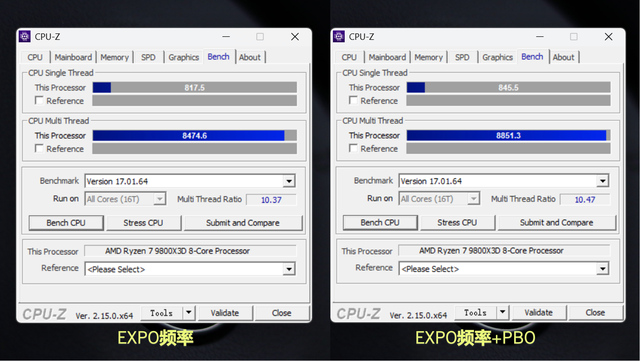Click Close button in left window footer
The image size is (640, 361).
click(282, 313)
